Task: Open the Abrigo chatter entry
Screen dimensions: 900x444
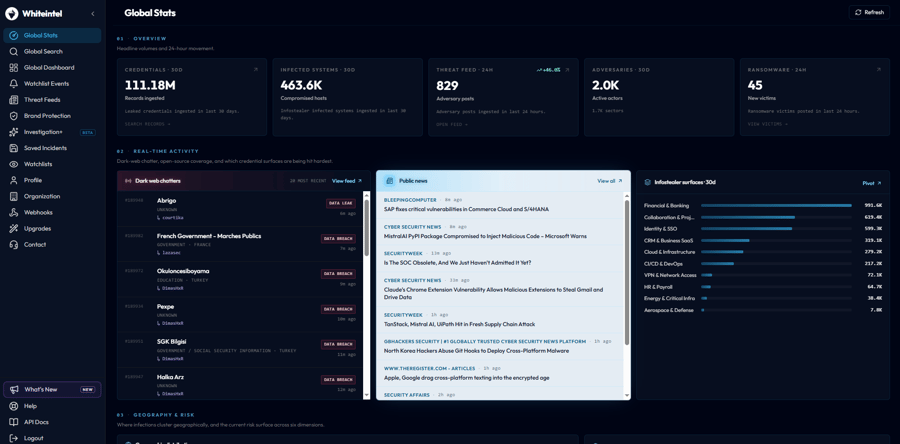Action: tap(240, 209)
